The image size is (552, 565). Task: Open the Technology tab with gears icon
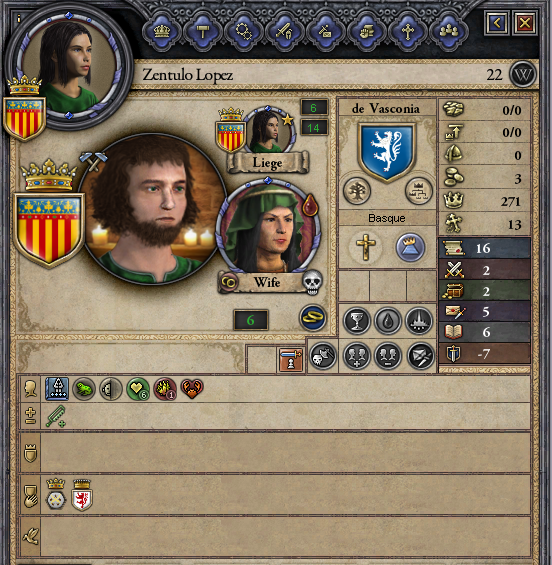[x=244, y=31]
